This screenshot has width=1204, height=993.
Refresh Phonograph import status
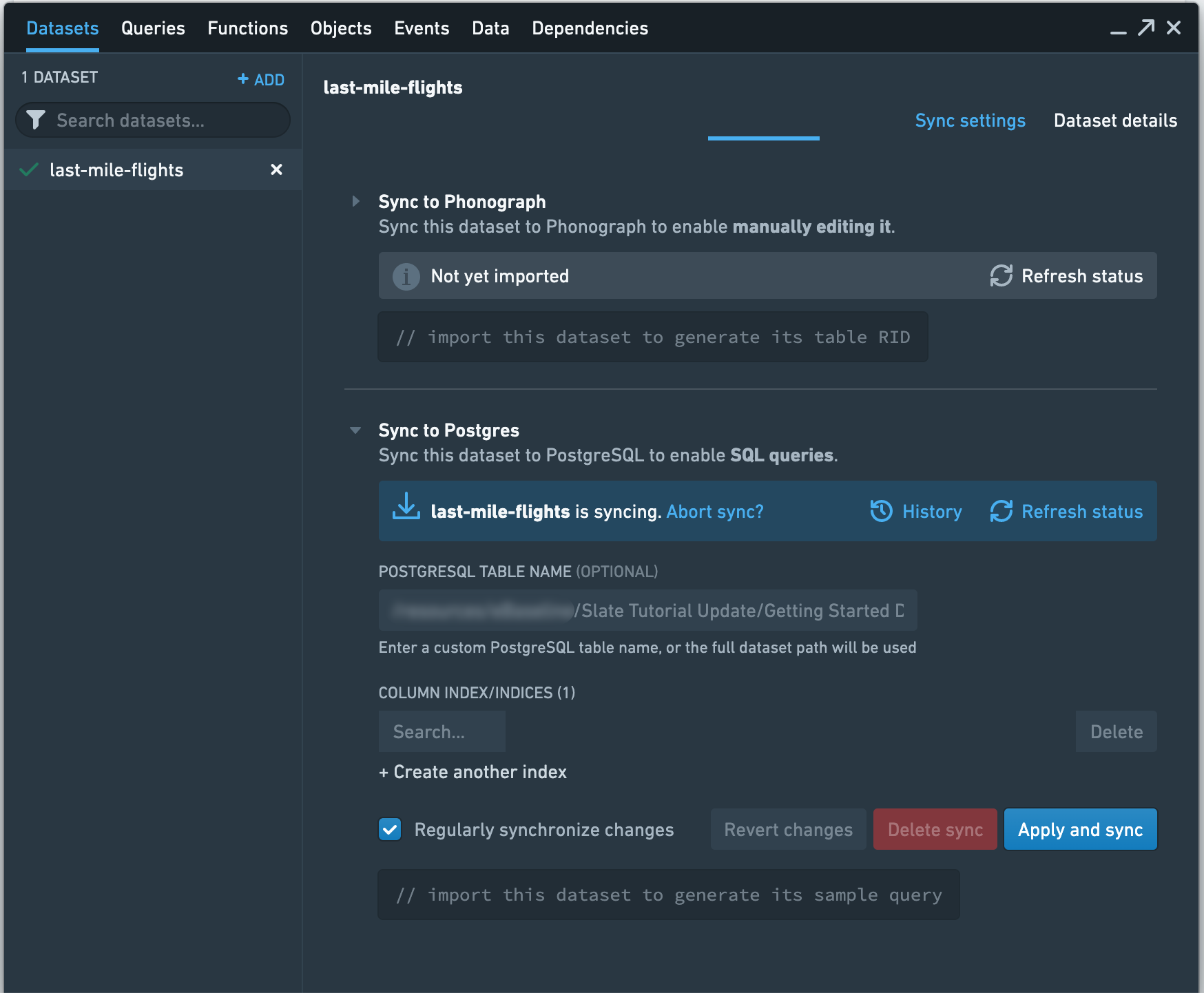[1066, 276]
